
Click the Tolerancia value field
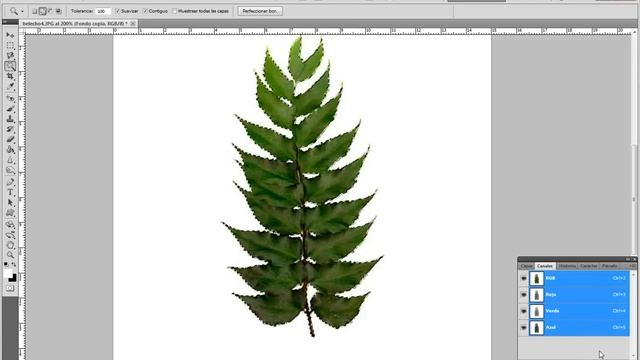[x=102, y=11]
